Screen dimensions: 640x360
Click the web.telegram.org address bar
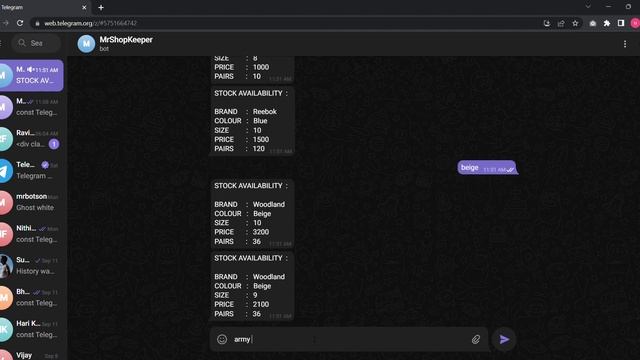(x=286, y=23)
